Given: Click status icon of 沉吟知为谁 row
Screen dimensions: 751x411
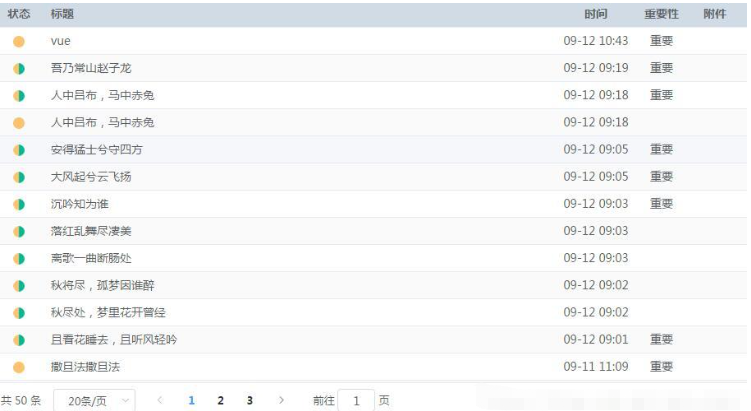Looking at the screenshot, I should tap(19, 205).
